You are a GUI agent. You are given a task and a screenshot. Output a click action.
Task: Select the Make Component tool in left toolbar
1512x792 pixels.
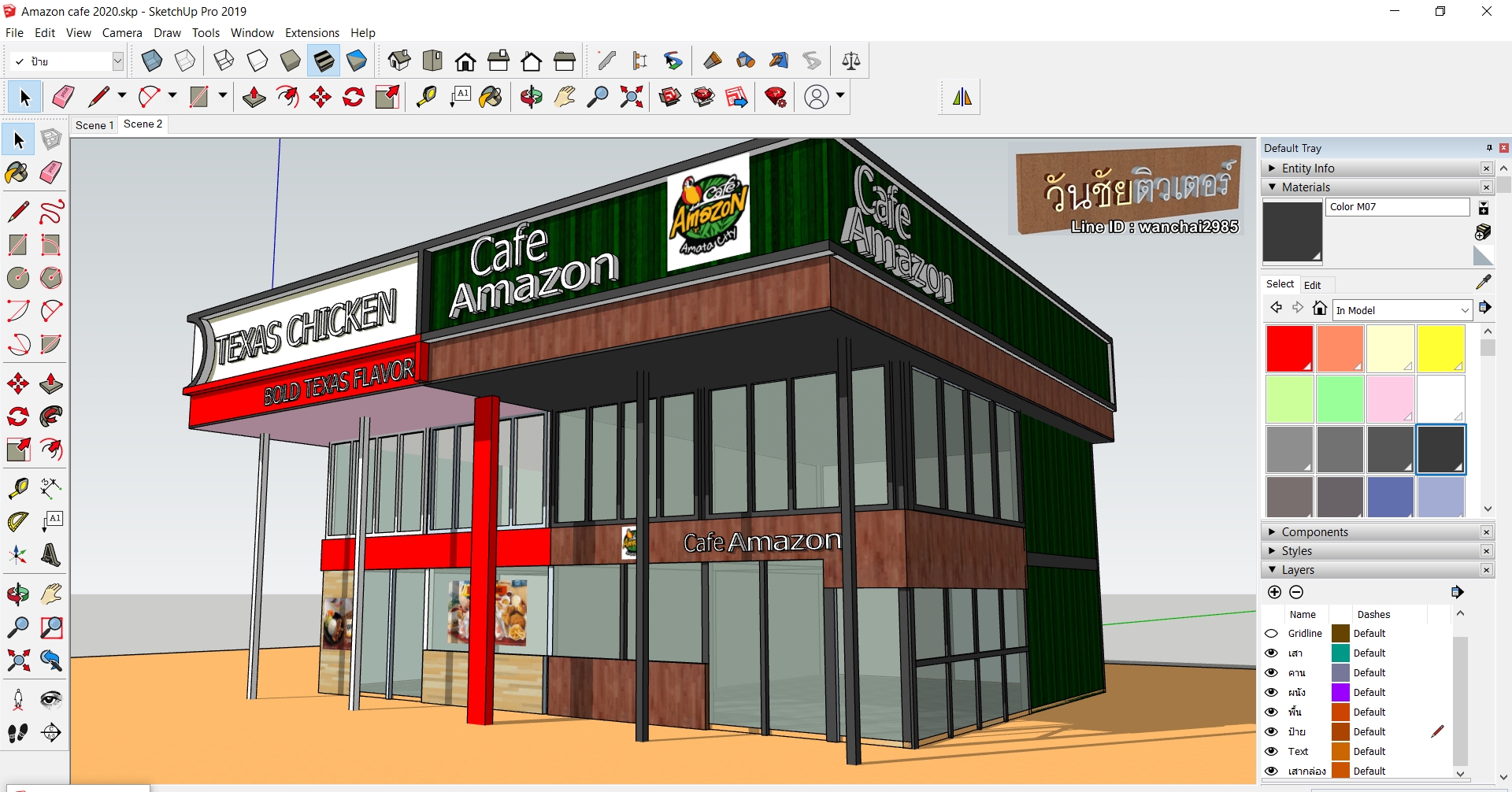pyautogui.click(x=51, y=140)
